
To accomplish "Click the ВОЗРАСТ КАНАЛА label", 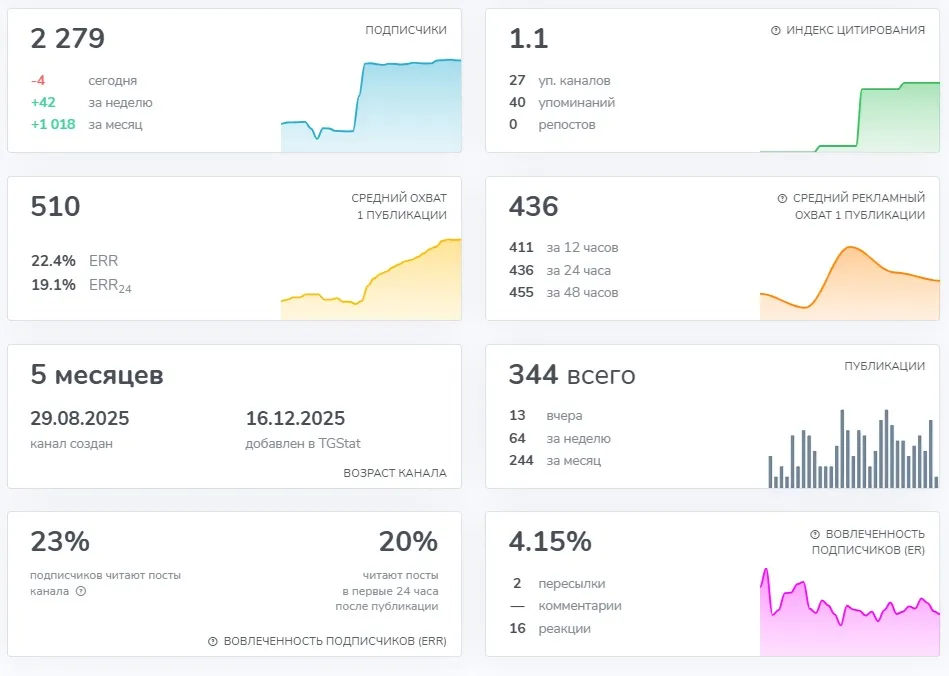I will [x=395, y=473].
